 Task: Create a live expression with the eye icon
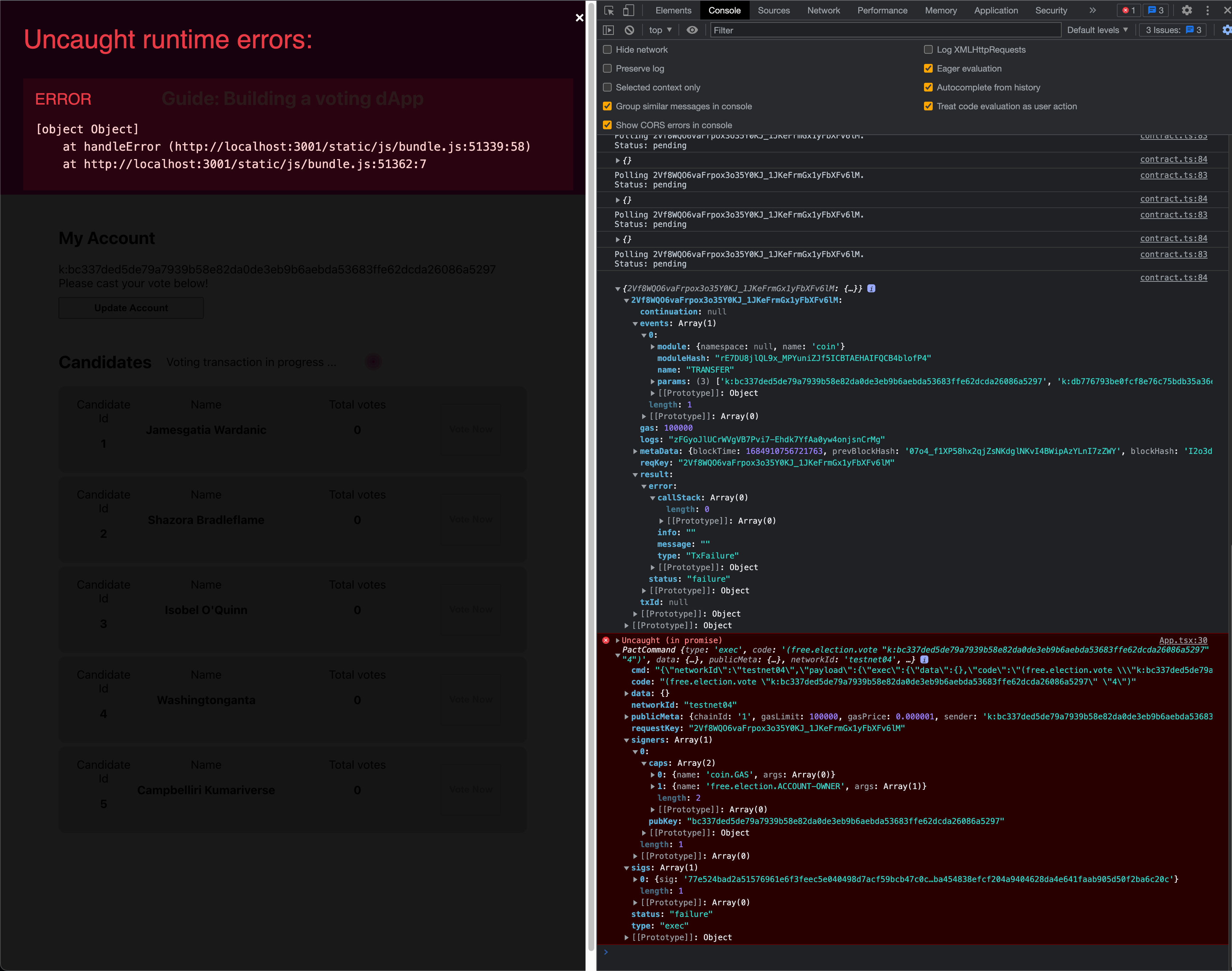(x=692, y=30)
